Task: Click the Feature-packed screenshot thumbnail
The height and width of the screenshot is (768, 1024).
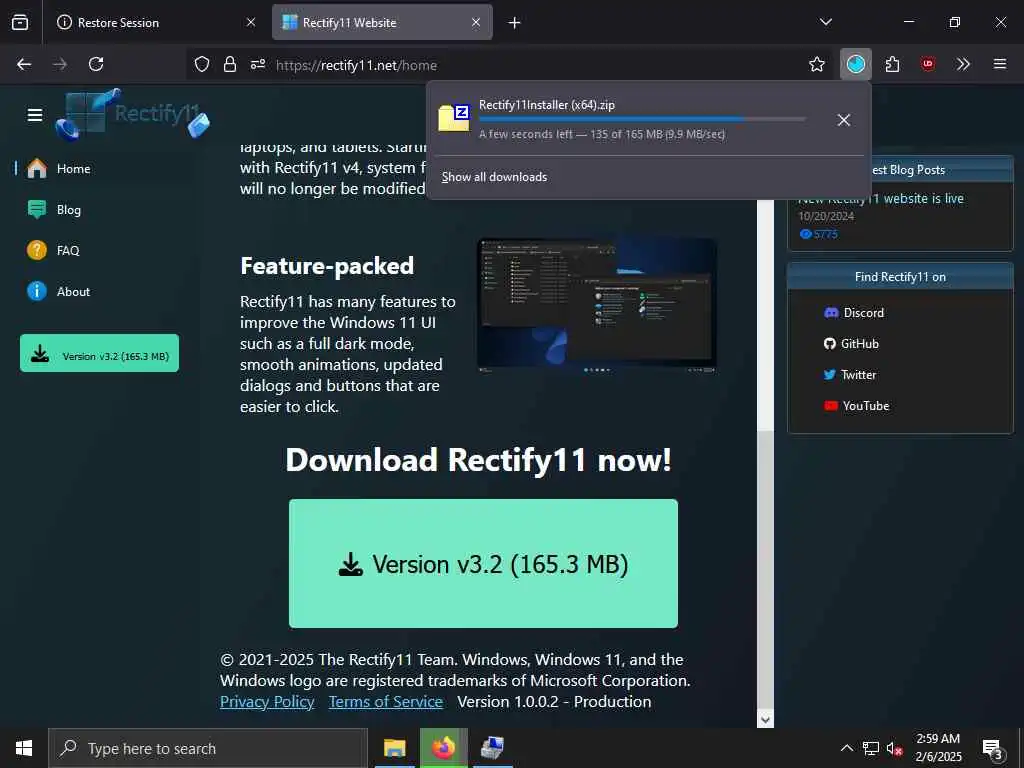Action: [596, 306]
